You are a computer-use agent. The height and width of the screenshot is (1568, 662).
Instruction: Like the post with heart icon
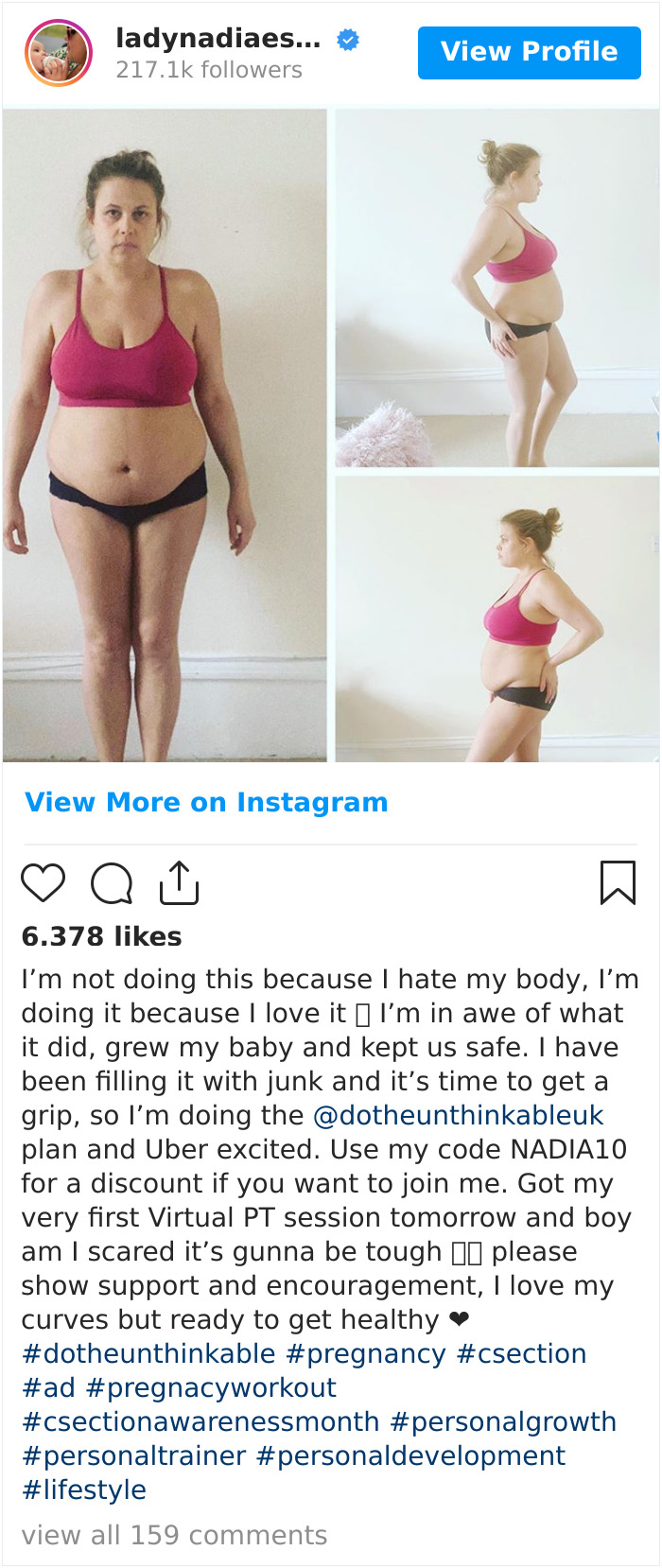point(44,883)
